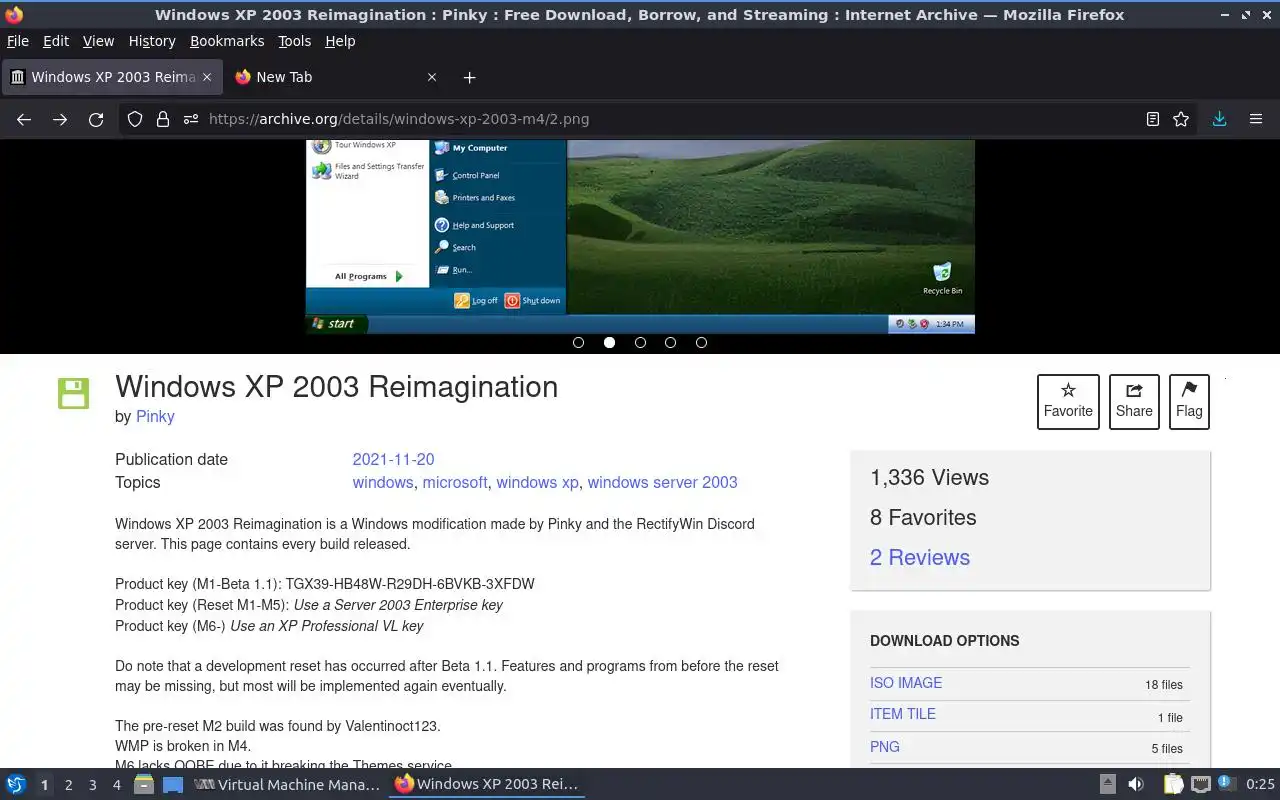1280x800 pixels.
Task: Click the taskbar clock showing 0:25
Action: click(x=1260, y=785)
